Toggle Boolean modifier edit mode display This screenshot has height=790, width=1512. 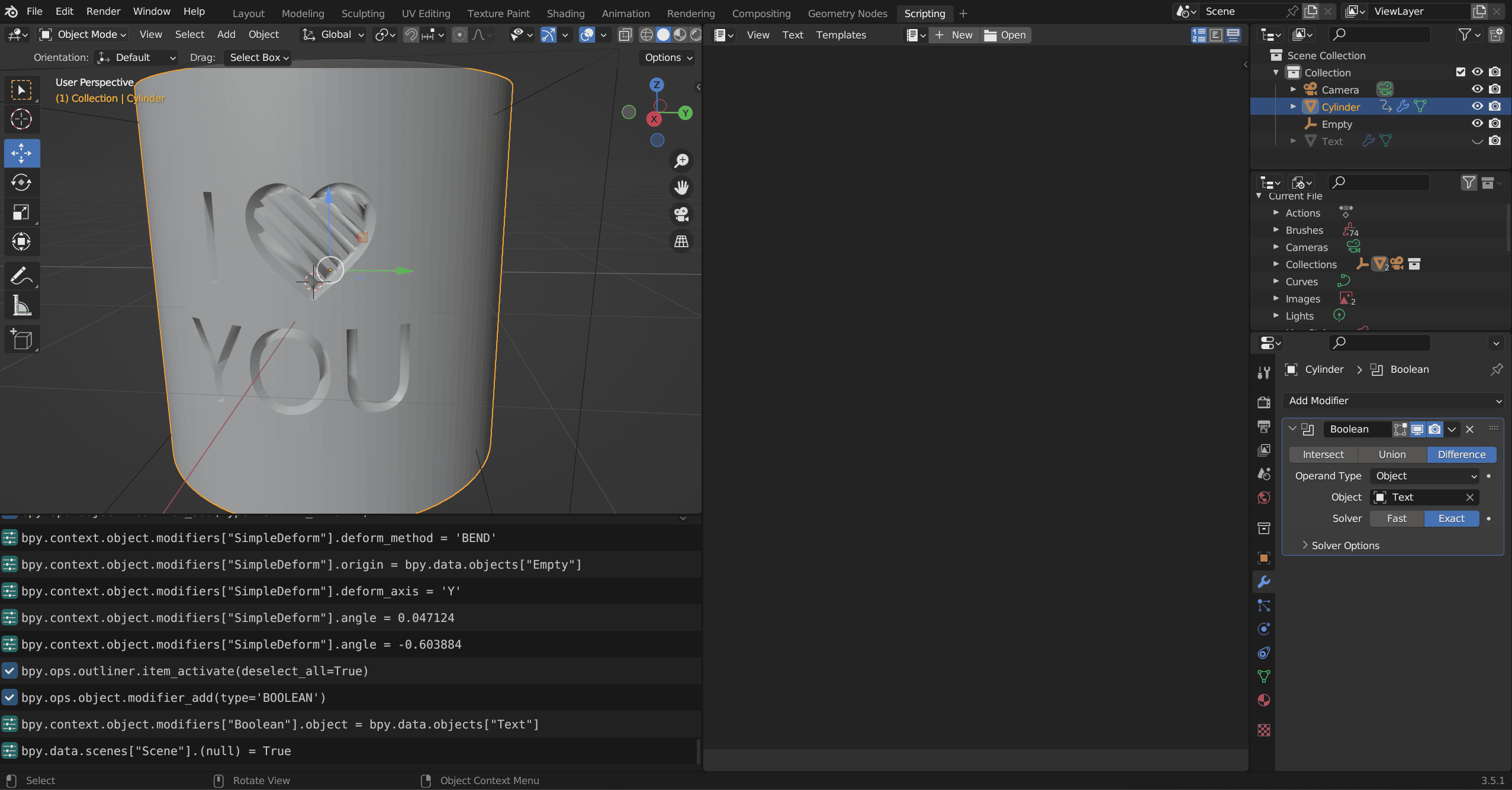tap(1400, 430)
